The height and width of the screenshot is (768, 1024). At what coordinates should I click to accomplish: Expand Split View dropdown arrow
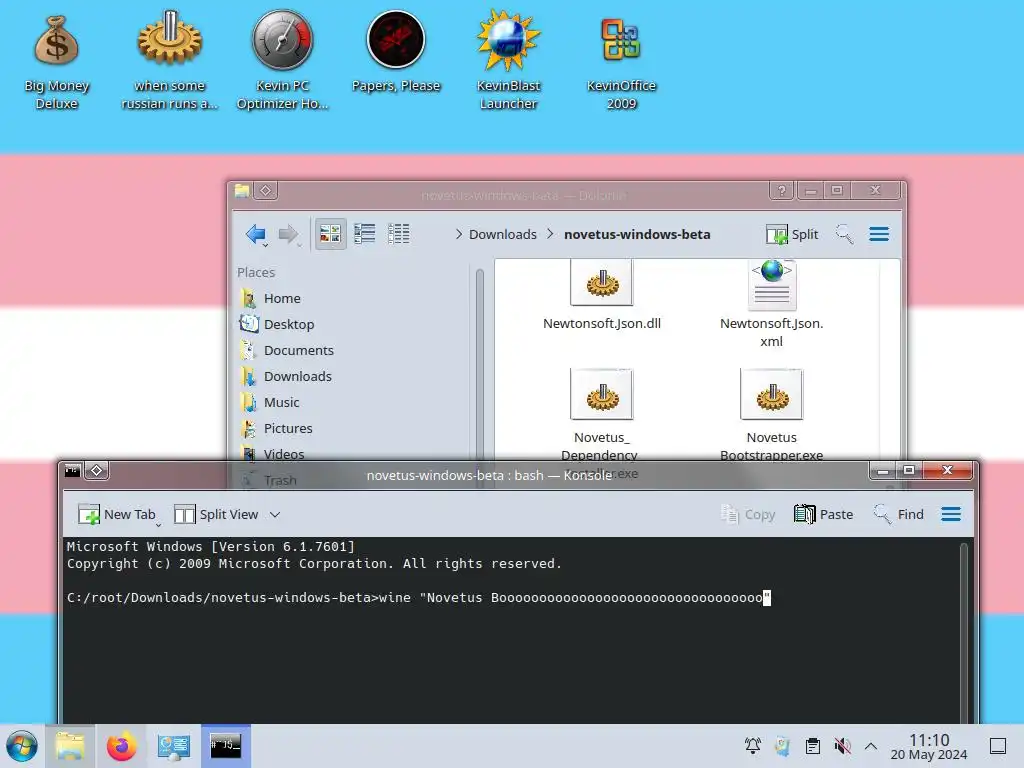pyautogui.click(x=275, y=515)
